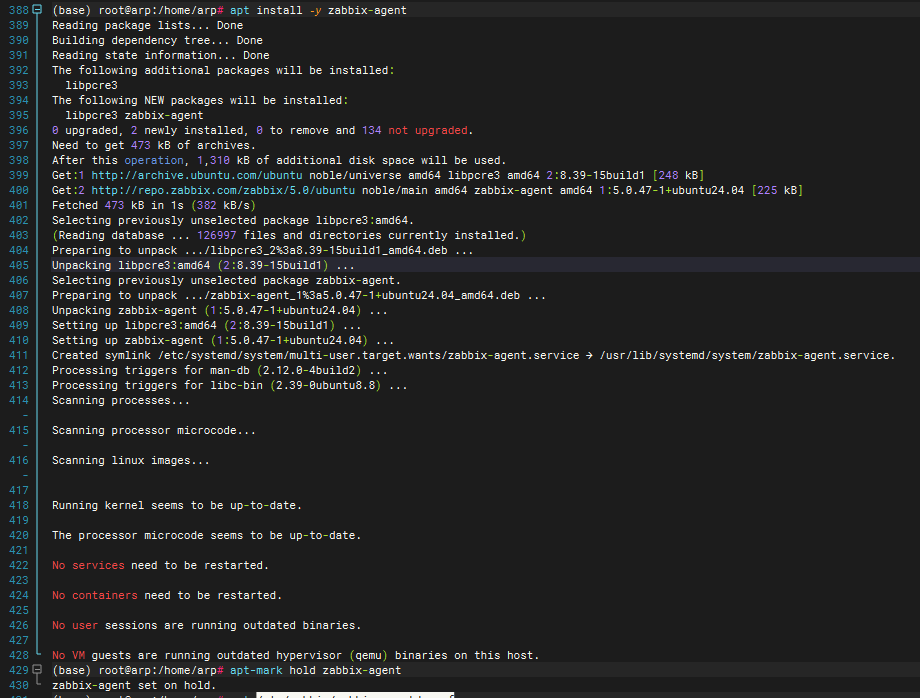Click 'No VM guests are running outdated hypervisor' line
920x698 pixels.
(x=296, y=655)
